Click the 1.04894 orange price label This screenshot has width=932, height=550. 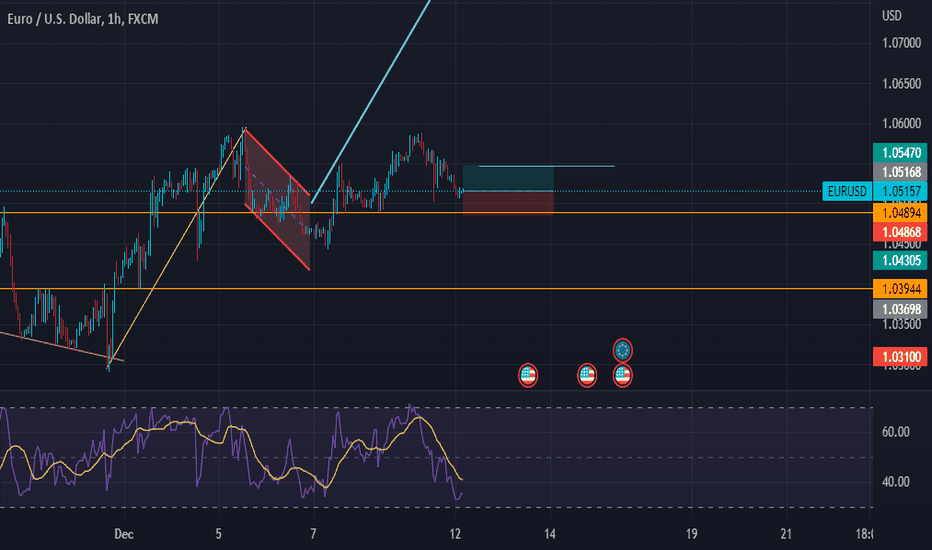click(x=900, y=213)
